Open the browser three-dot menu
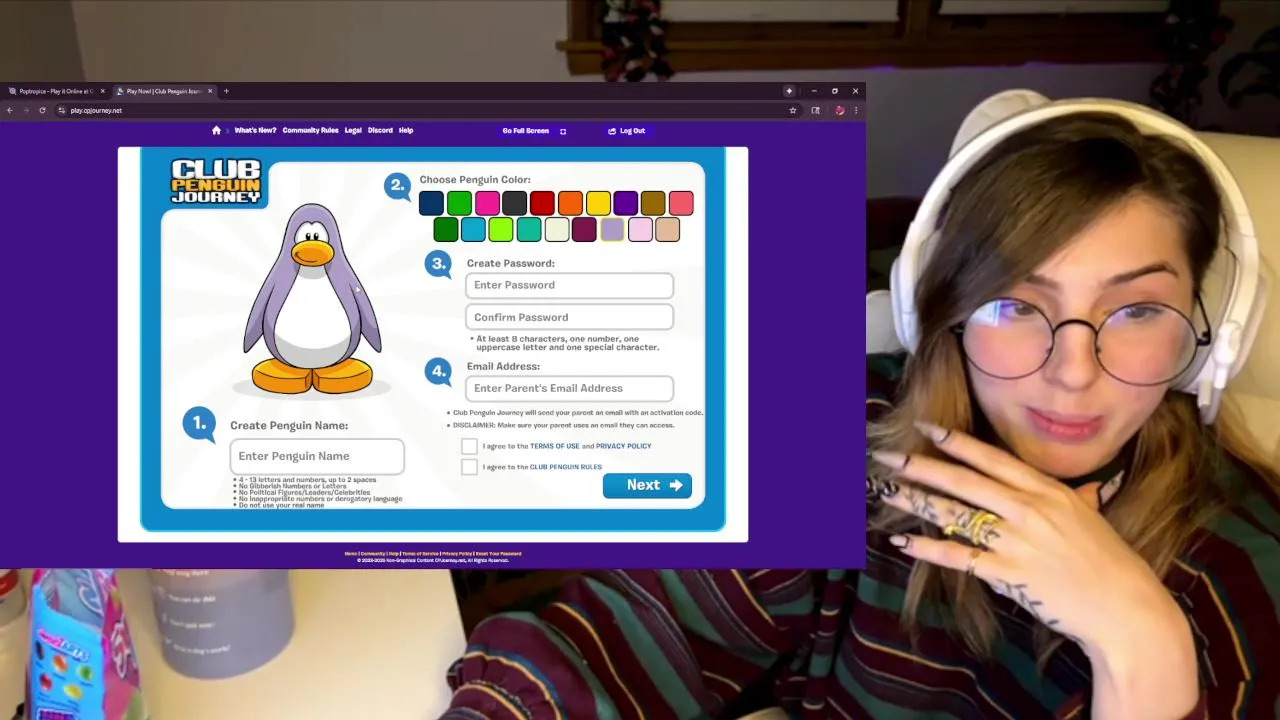 coord(856,110)
